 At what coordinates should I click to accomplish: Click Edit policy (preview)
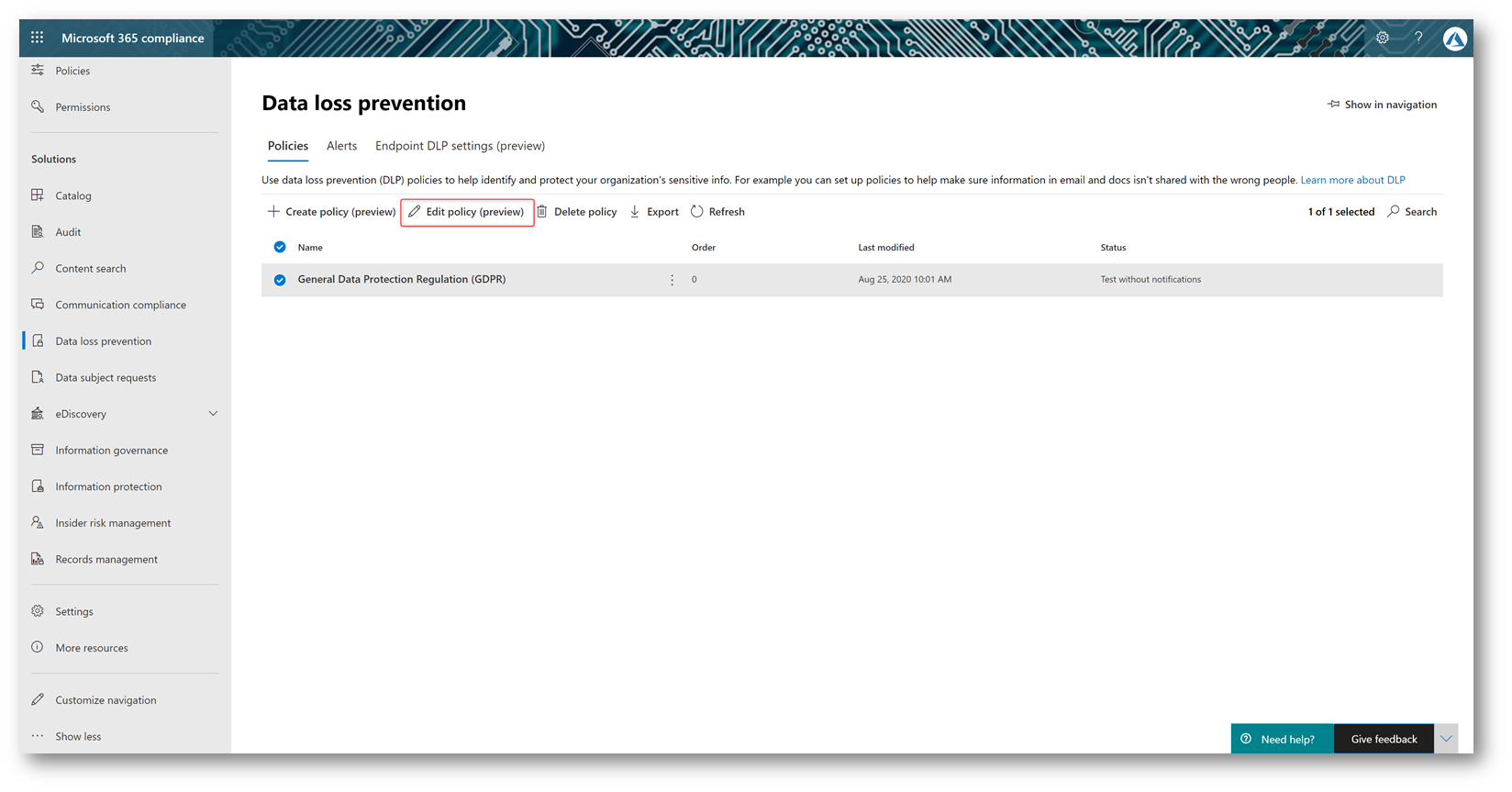click(467, 212)
